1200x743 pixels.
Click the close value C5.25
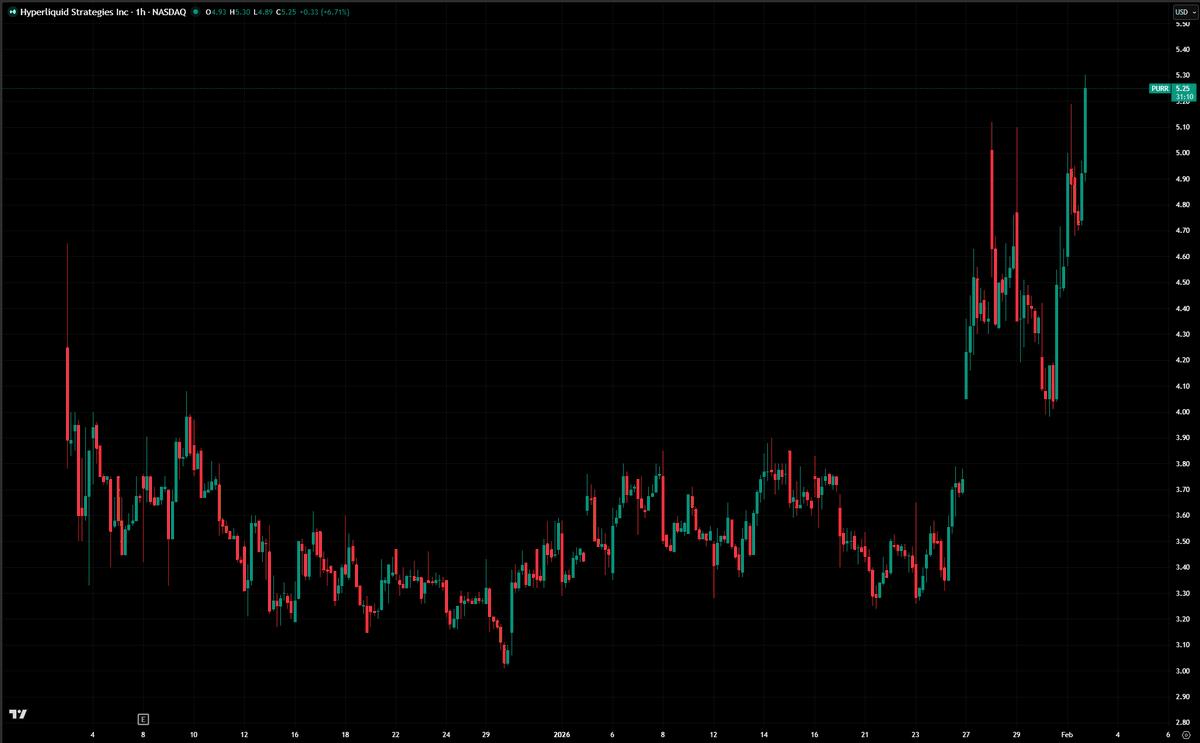pyautogui.click(x=286, y=12)
